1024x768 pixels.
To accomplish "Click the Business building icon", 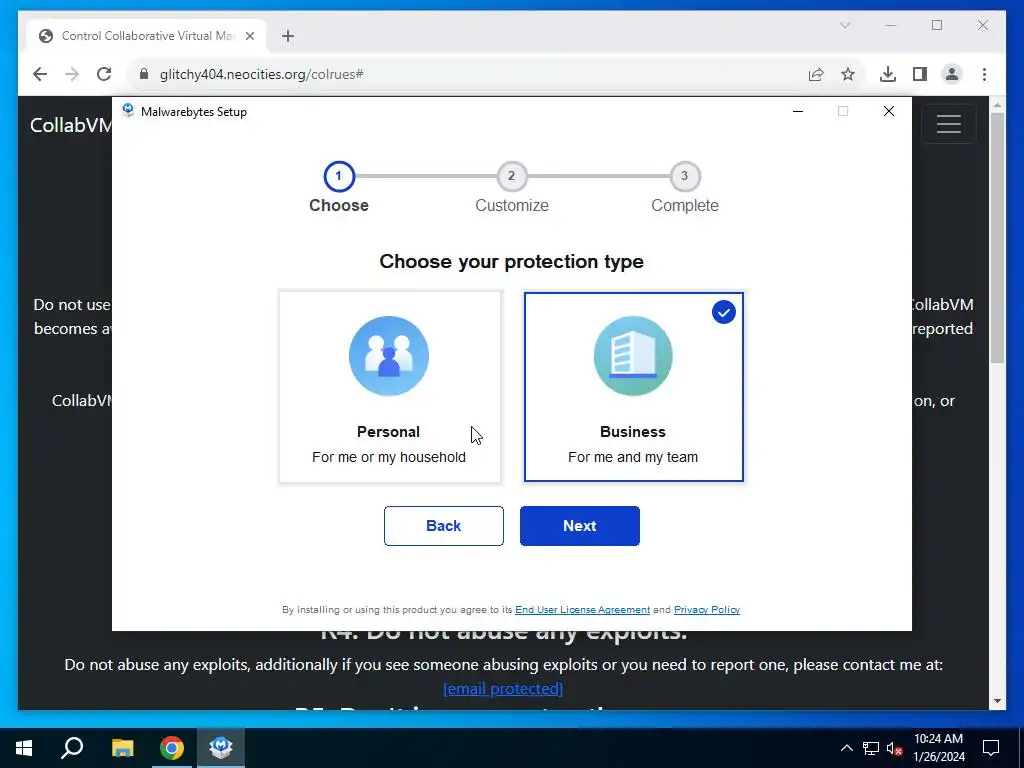I will pos(633,356).
